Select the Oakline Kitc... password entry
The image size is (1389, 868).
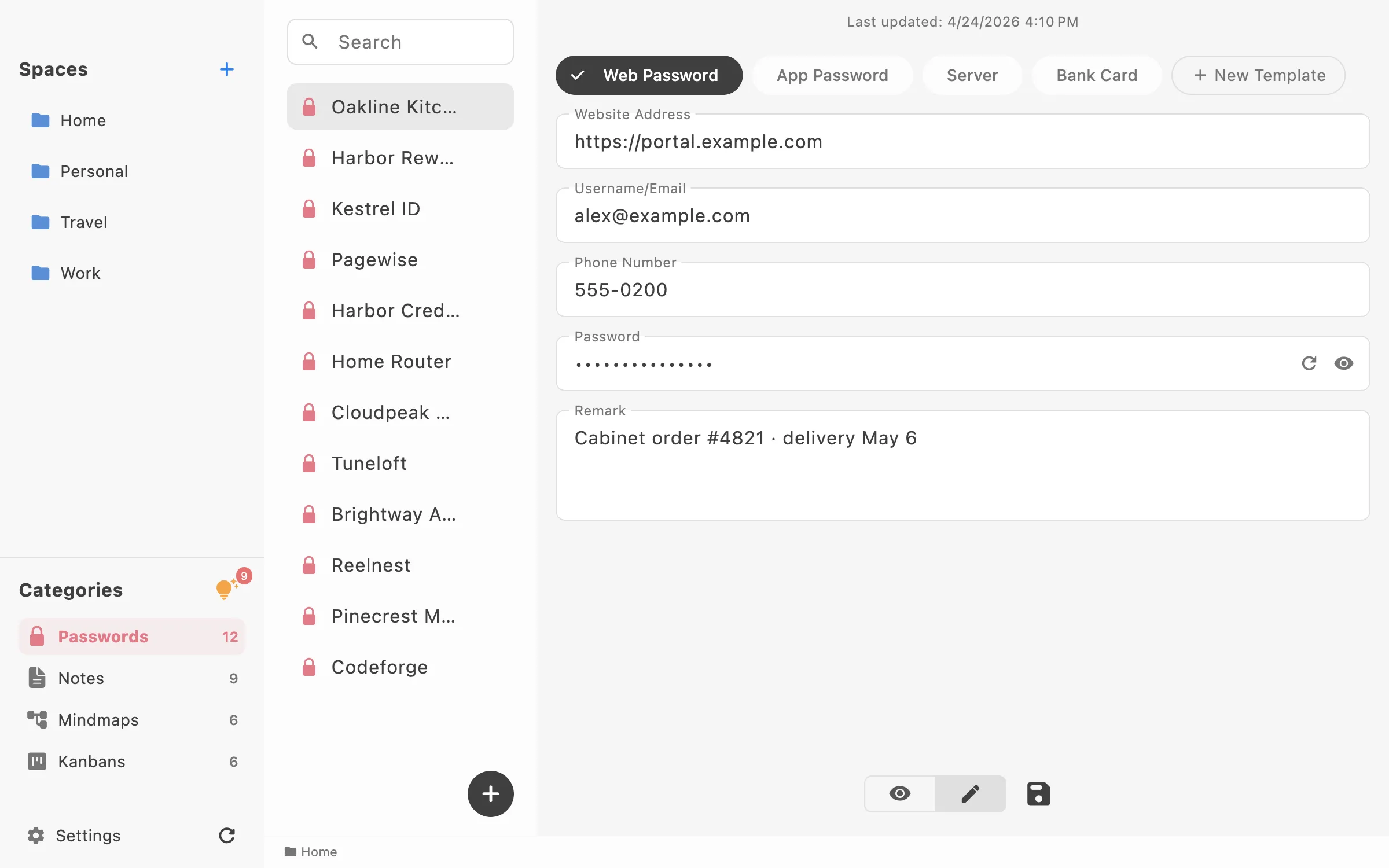point(400,106)
